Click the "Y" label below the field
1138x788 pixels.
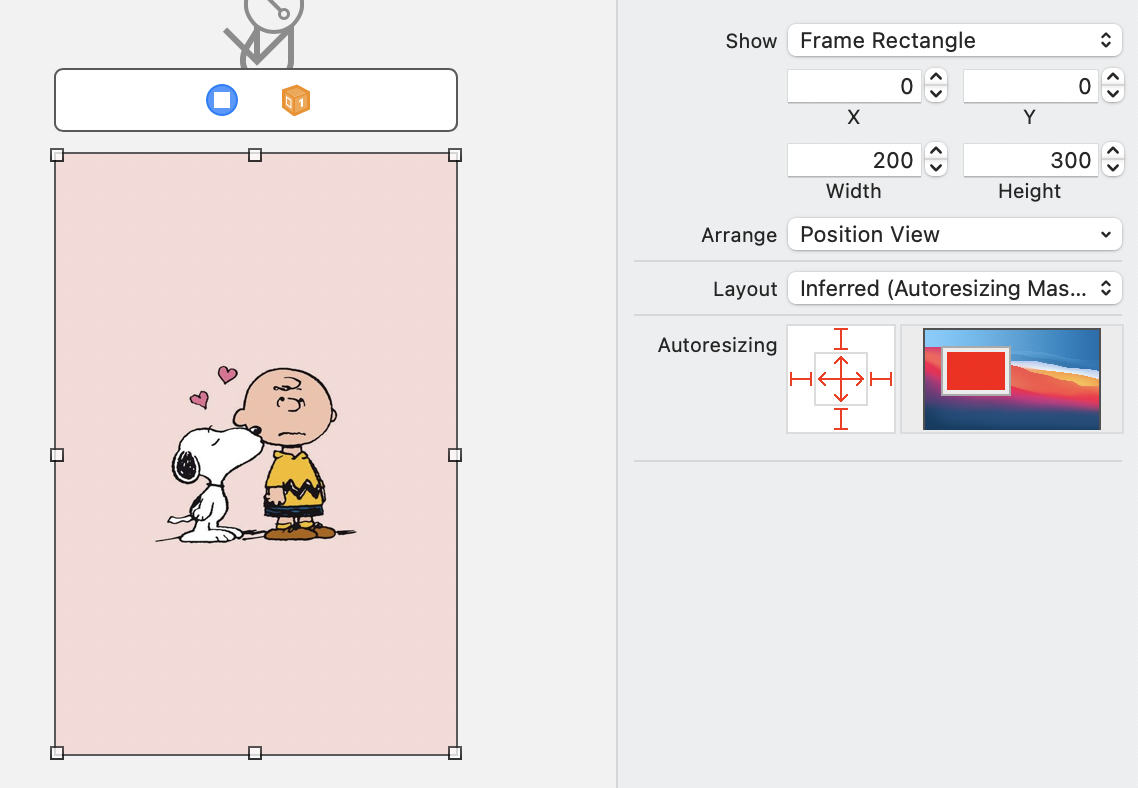(1029, 118)
